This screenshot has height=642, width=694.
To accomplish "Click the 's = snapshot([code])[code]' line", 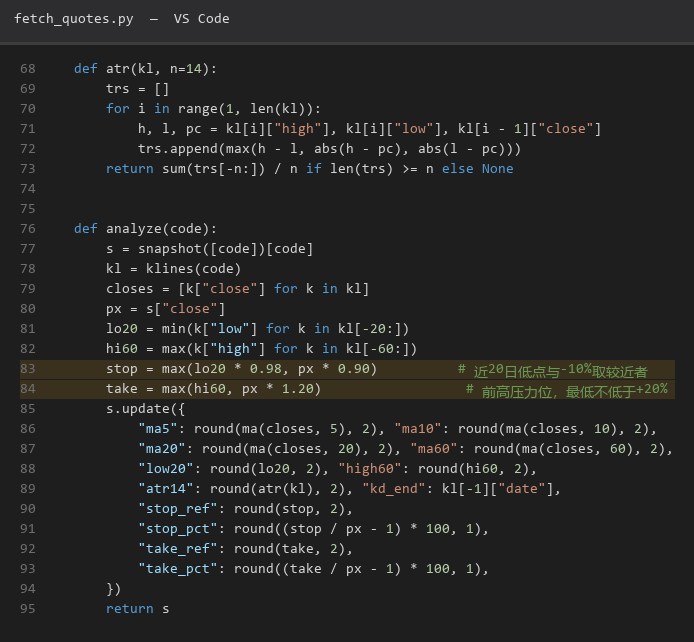I will (210, 249).
